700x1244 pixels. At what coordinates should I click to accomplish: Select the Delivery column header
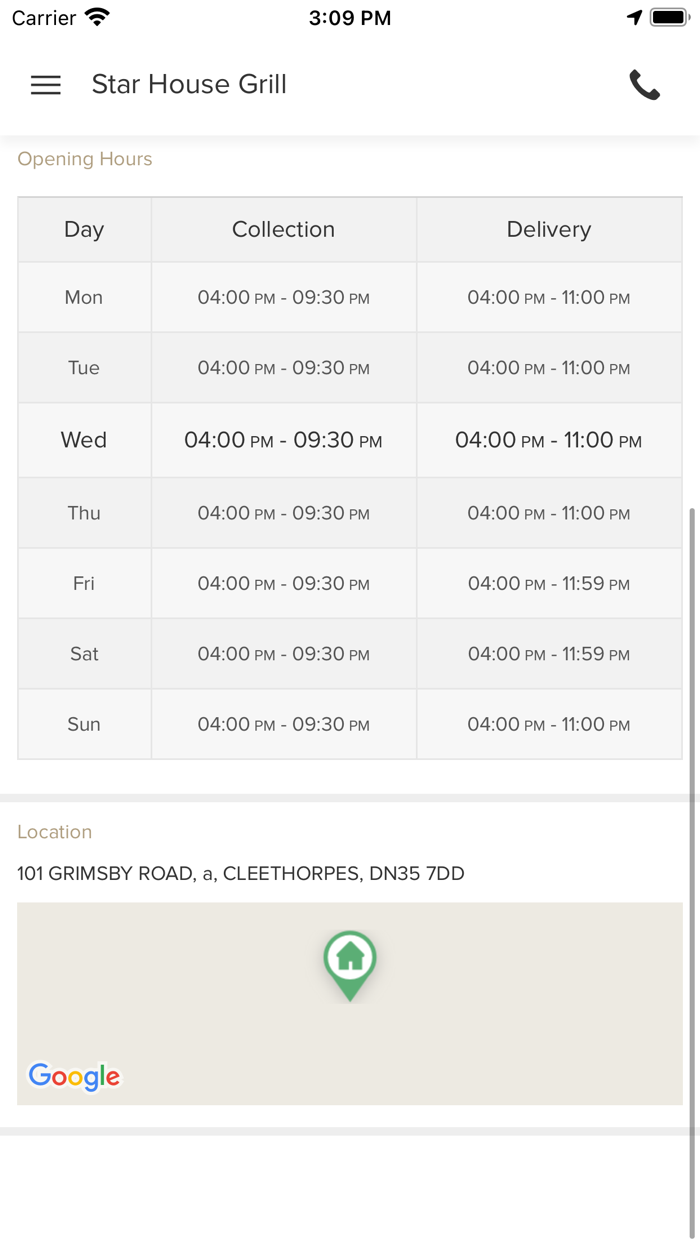click(549, 229)
